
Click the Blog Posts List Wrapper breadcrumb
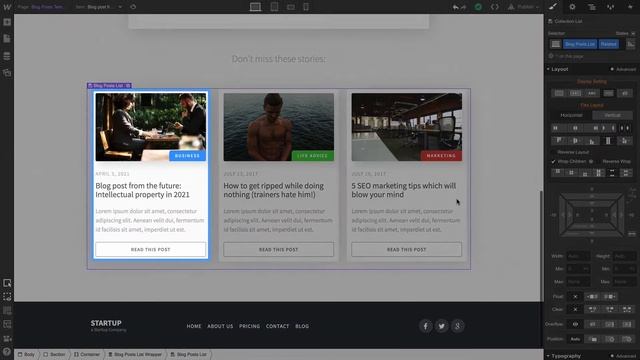[135, 354]
